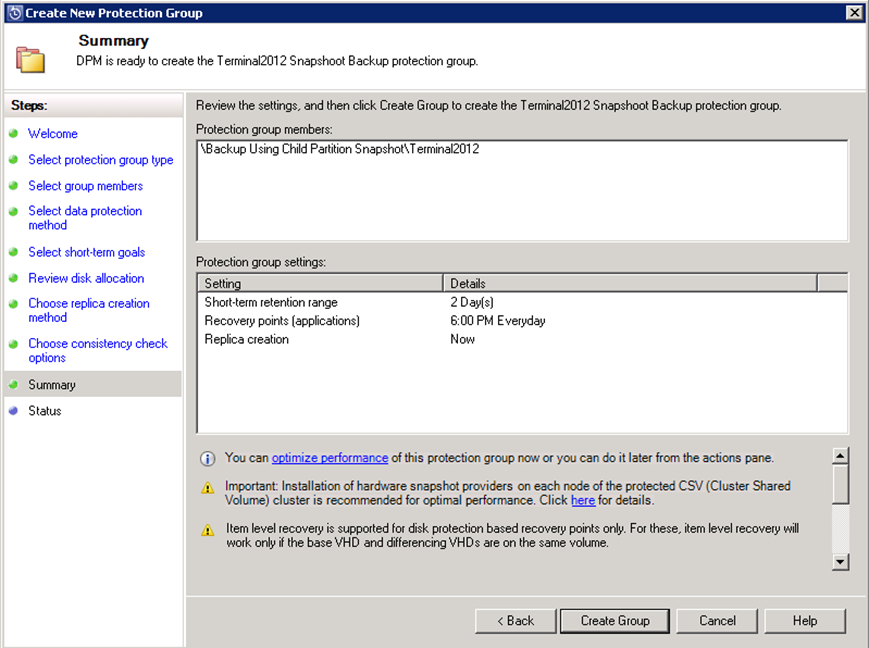This screenshot has width=869, height=648.
Task: Click the Setting column header
Action: [x=320, y=283]
